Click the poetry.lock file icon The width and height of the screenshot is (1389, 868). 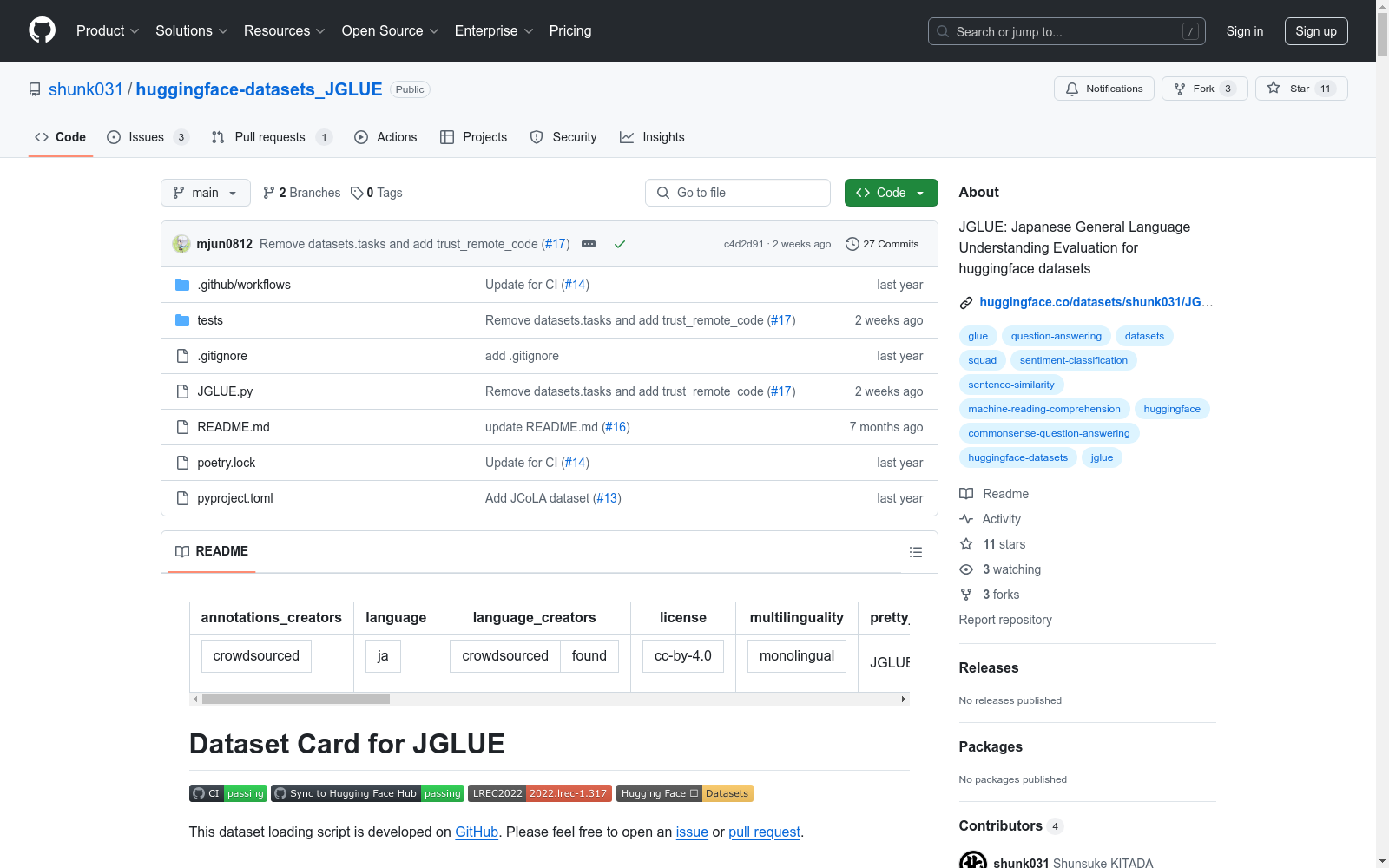coord(182,463)
